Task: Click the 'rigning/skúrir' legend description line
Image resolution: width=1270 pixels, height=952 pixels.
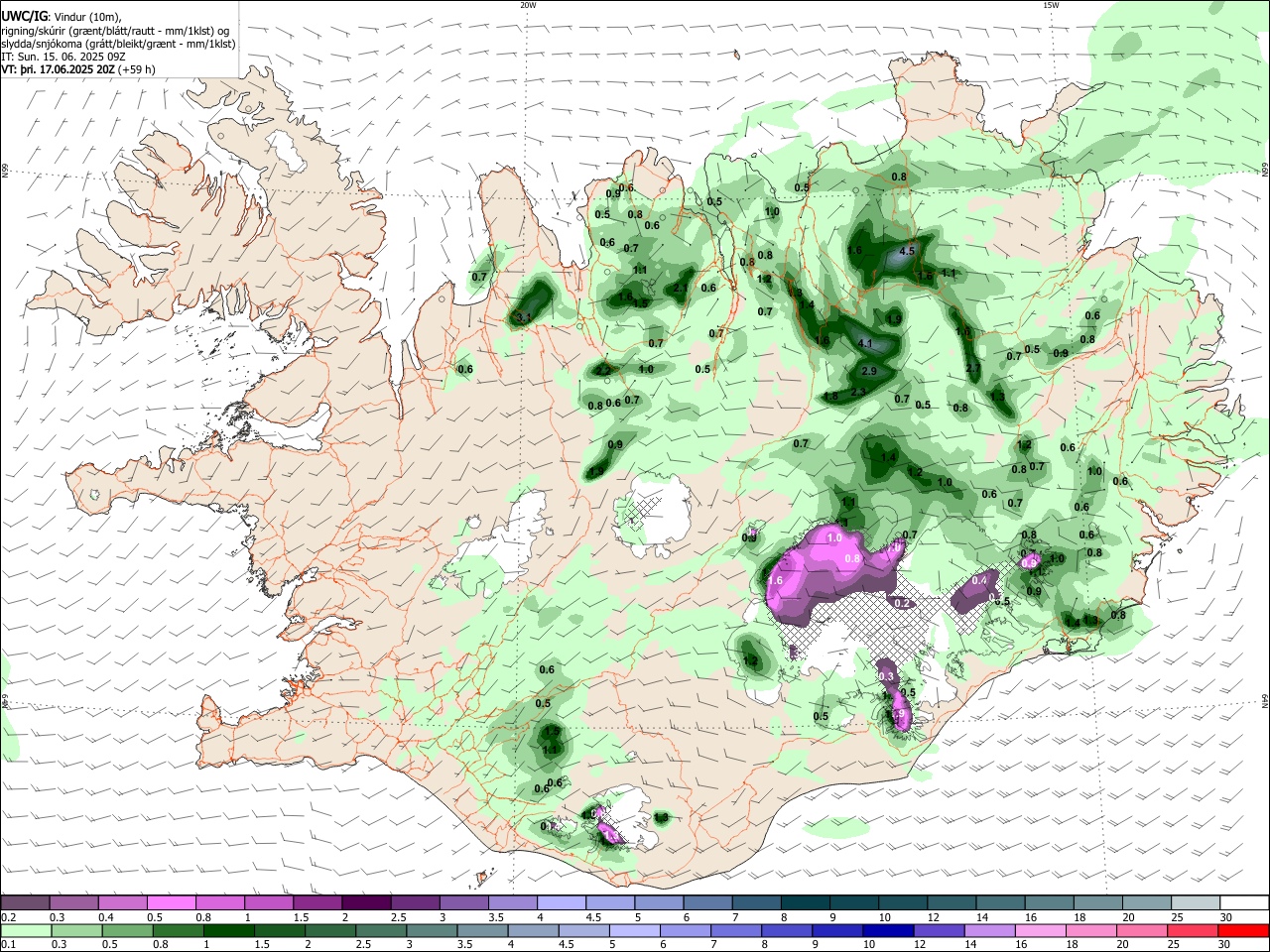Action: 115,31
